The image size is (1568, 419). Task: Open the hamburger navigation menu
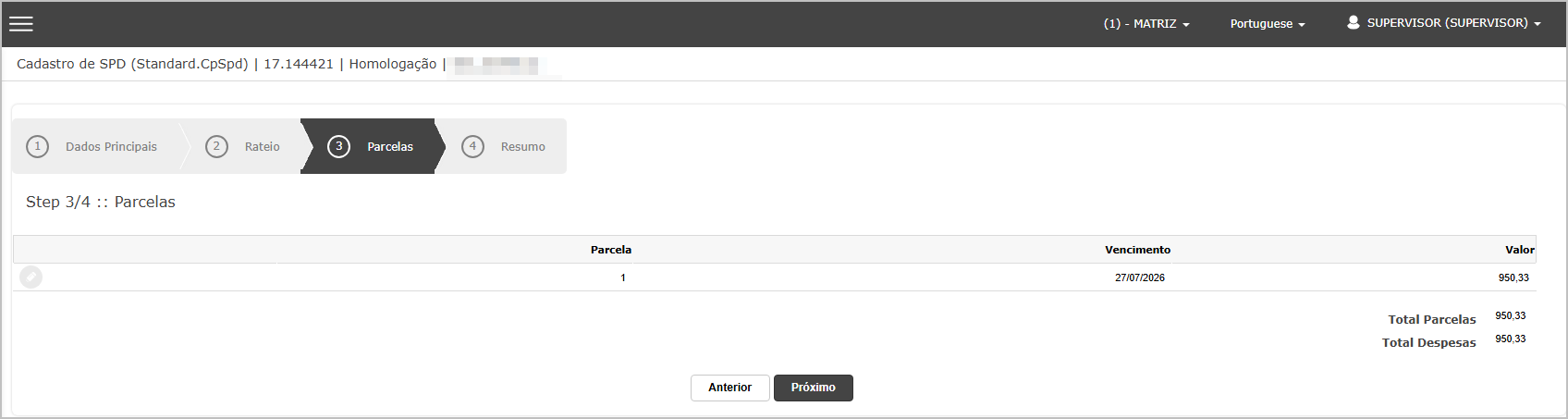21,24
